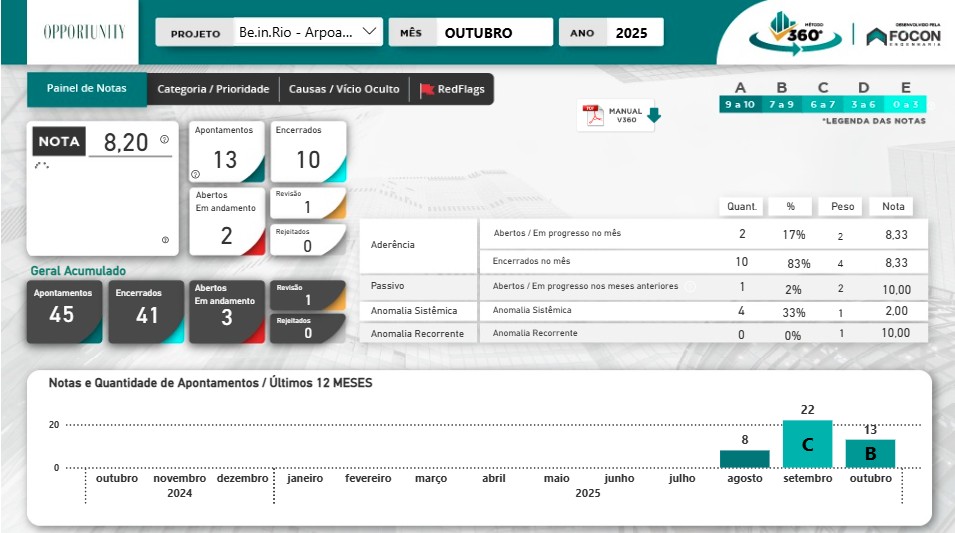Expand the Projeto dropdown chevron
955x533 pixels.
pyautogui.click(x=370, y=32)
